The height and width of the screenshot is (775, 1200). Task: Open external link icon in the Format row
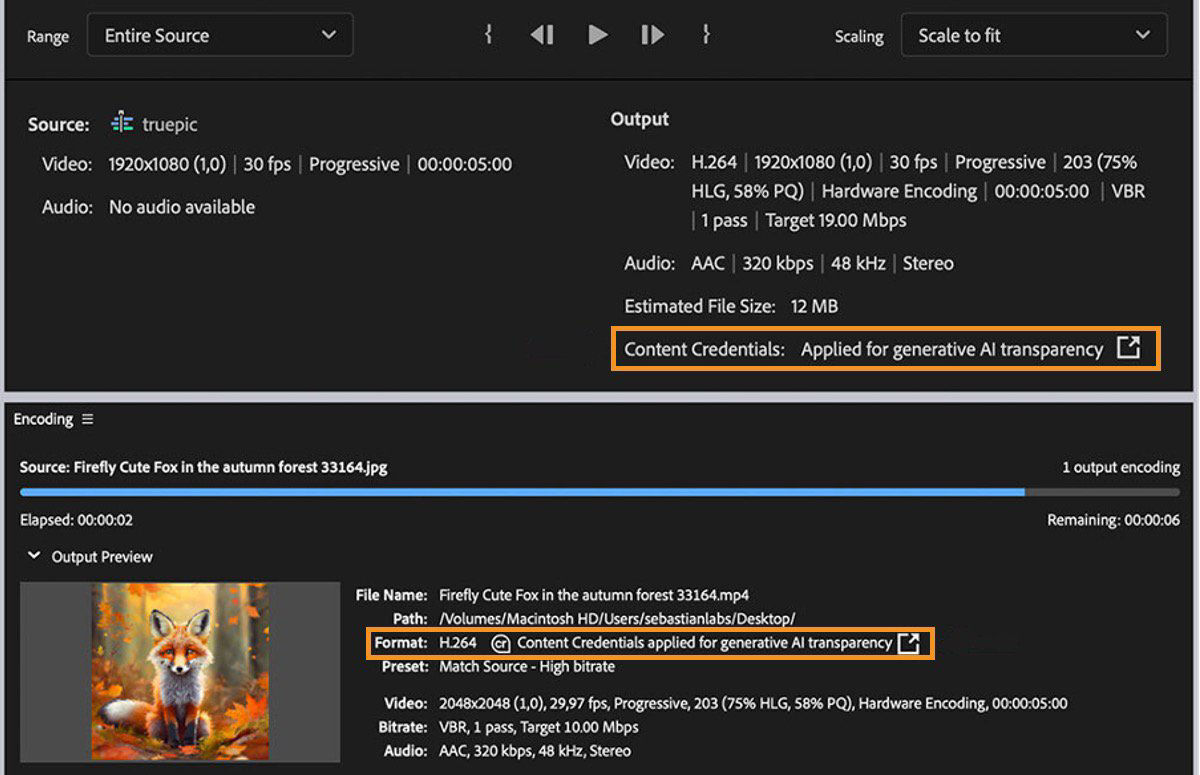tap(908, 643)
